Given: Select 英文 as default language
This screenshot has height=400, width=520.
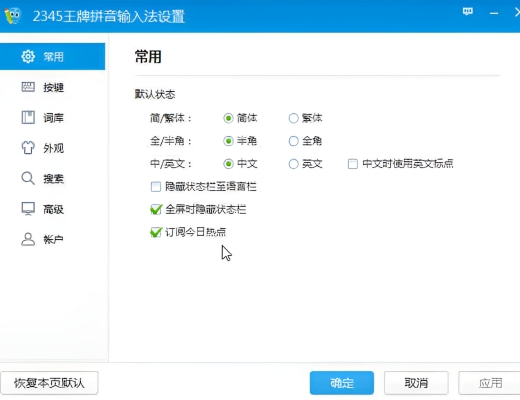Looking at the screenshot, I should [x=293, y=164].
